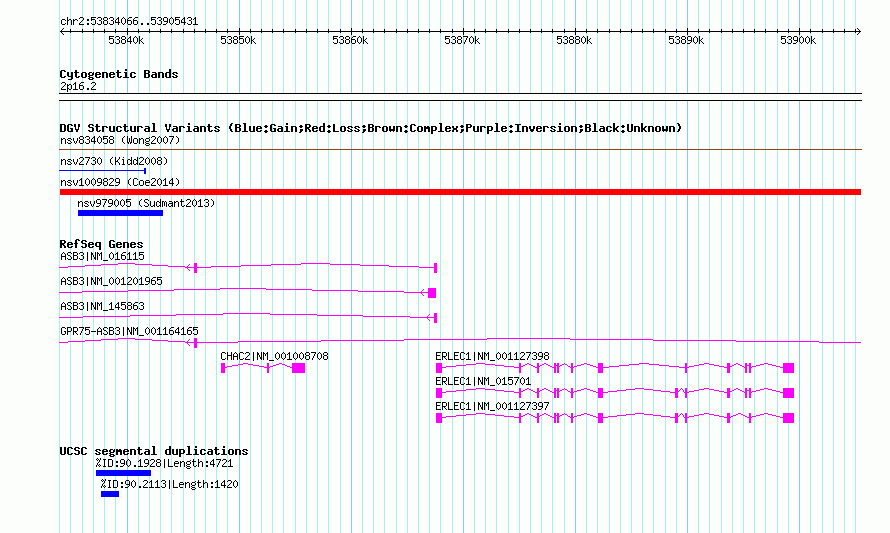Viewport: 890px width, 533px height.
Task: Click the 53870k ruler tick label
Action: [x=462, y=40]
